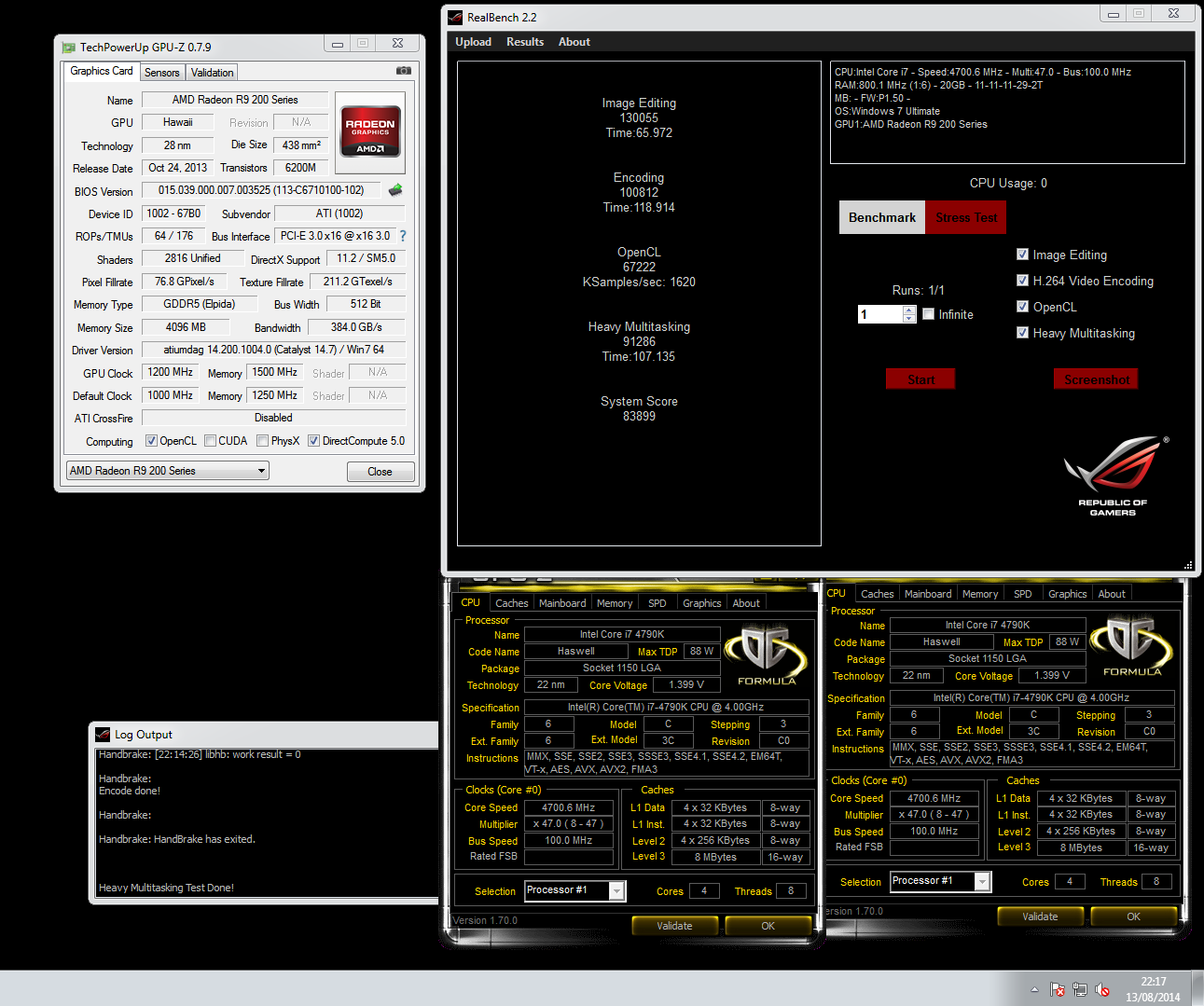Increase Runs count with up arrow

(x=909, y=310)
